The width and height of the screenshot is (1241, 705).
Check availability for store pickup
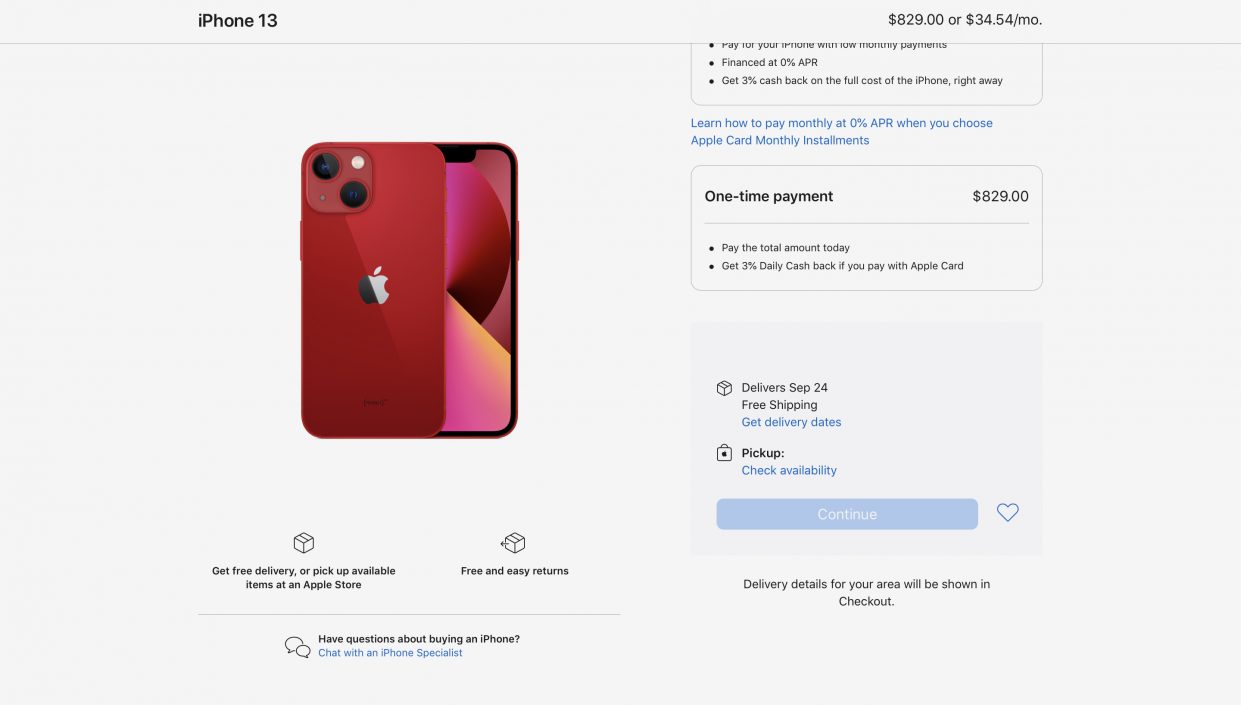789,470
